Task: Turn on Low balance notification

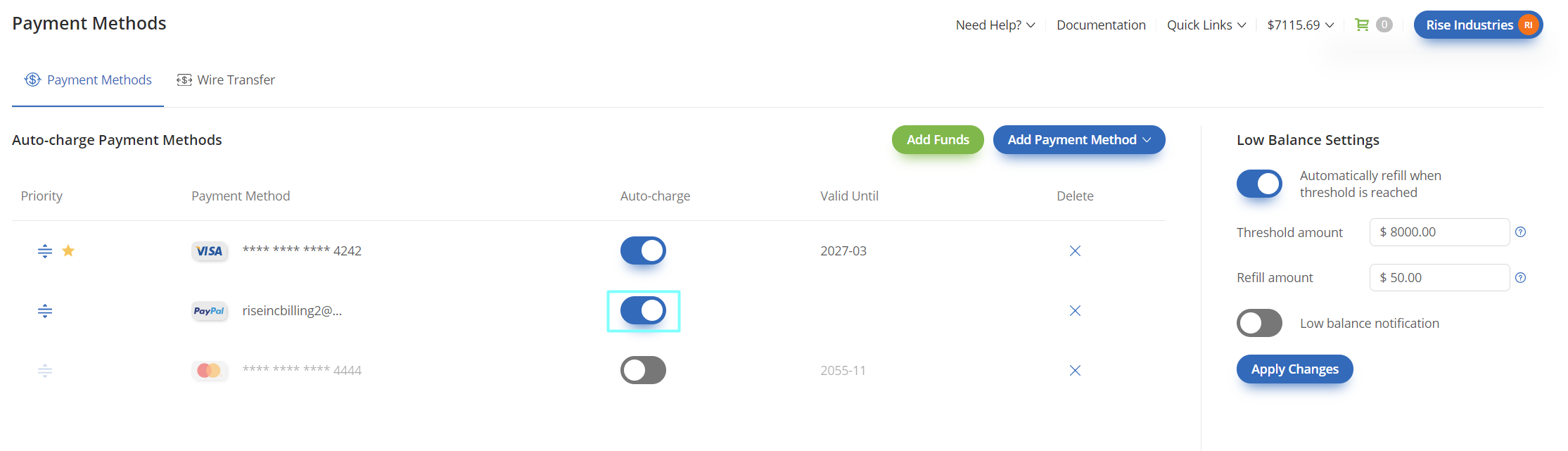Action: [x=1259, y=323]
